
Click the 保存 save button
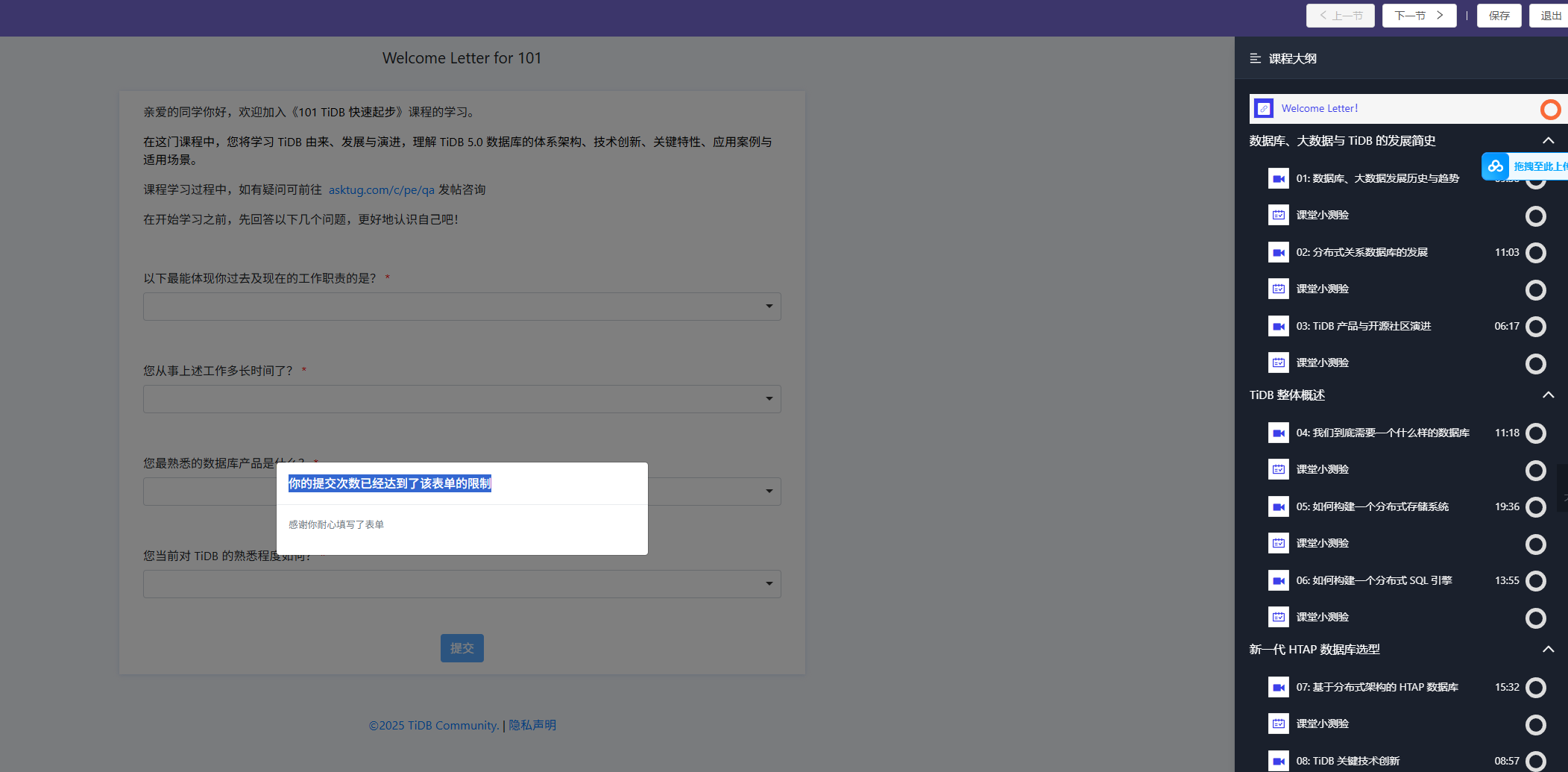(x=1499, y=16)
